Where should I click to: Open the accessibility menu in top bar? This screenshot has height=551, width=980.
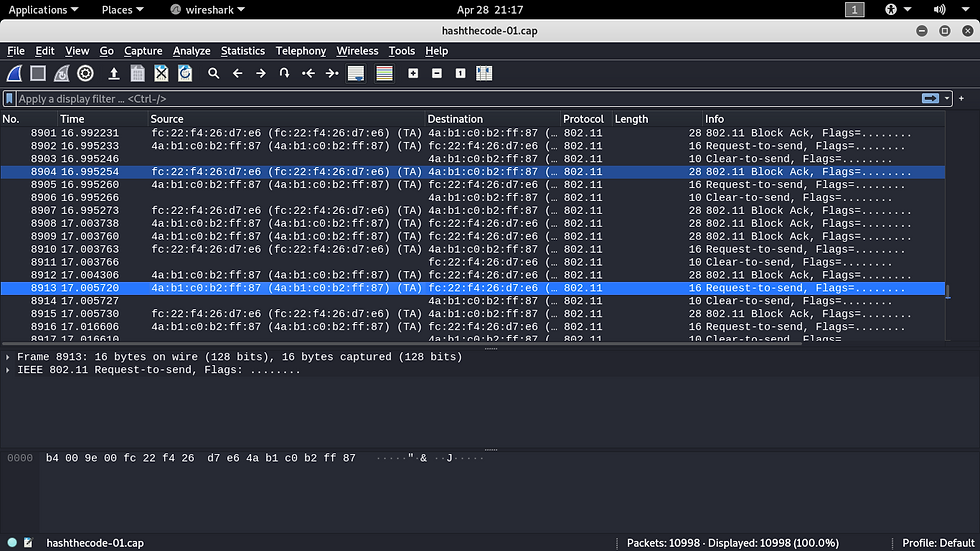tap(898, 9)
